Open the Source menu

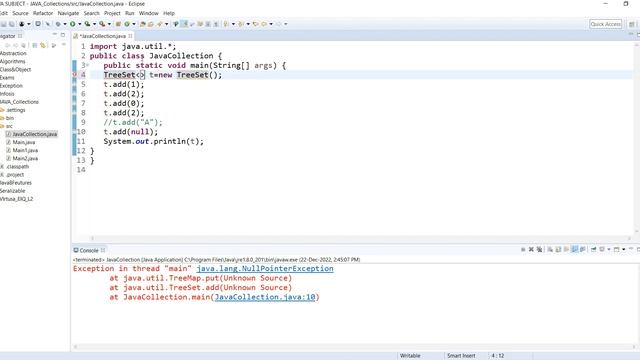coord(20,13)
